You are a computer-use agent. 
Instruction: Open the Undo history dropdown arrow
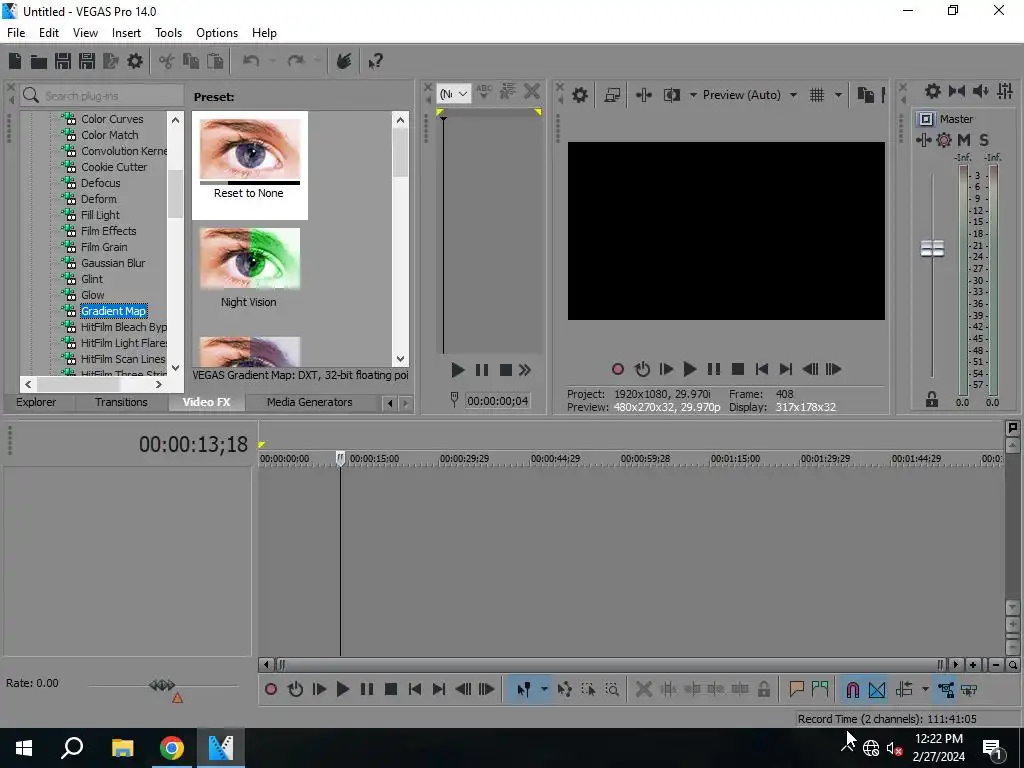click(x=272, y=61)
